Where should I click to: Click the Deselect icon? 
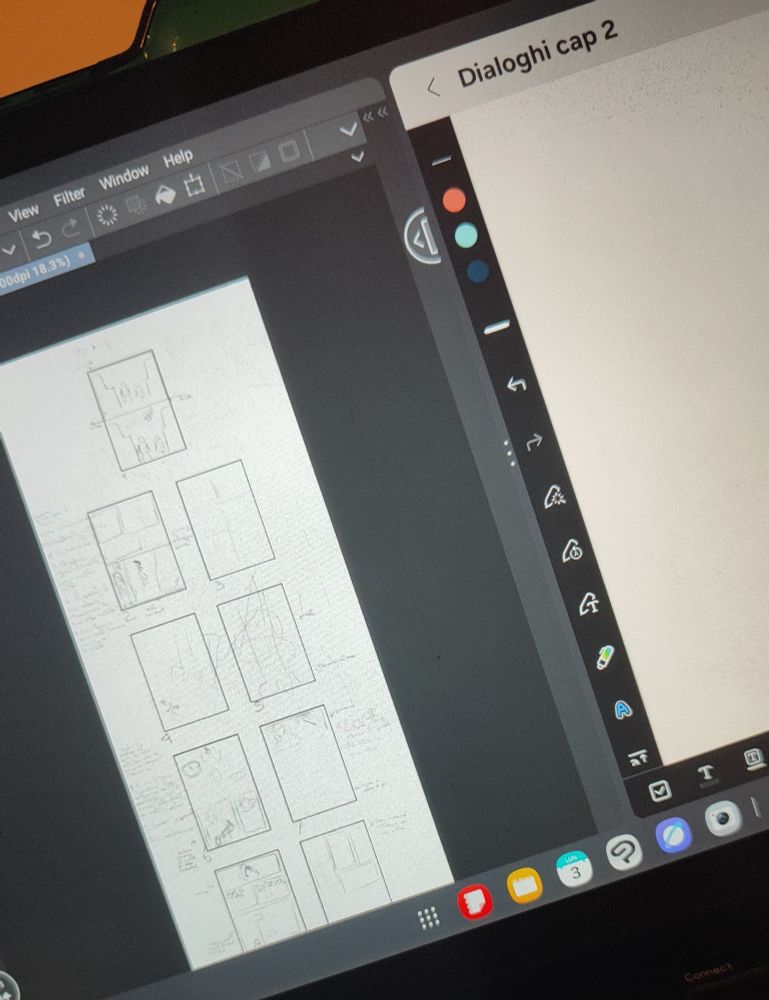tap(231, 172)
